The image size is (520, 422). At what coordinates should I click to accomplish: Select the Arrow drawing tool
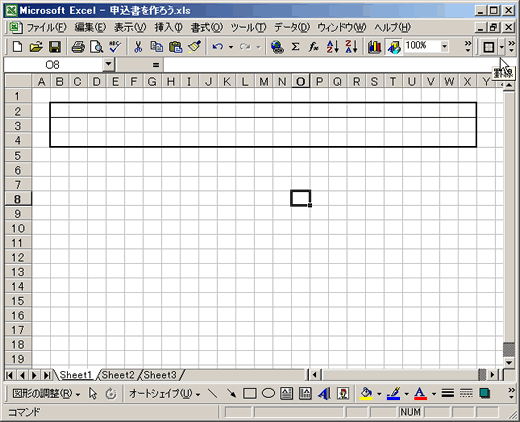coord(231,394)
